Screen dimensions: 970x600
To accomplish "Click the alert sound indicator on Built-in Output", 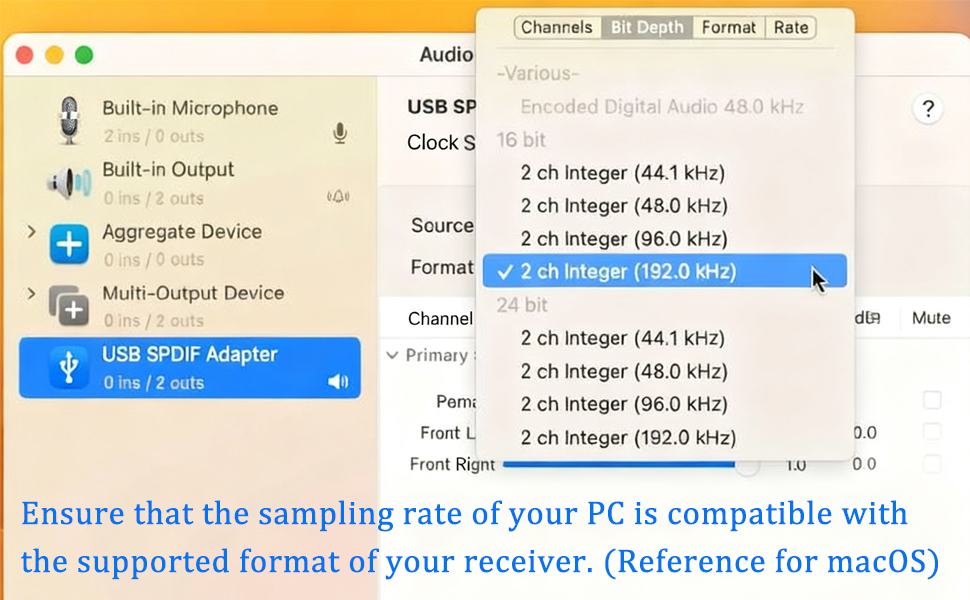I will point(338,197).
